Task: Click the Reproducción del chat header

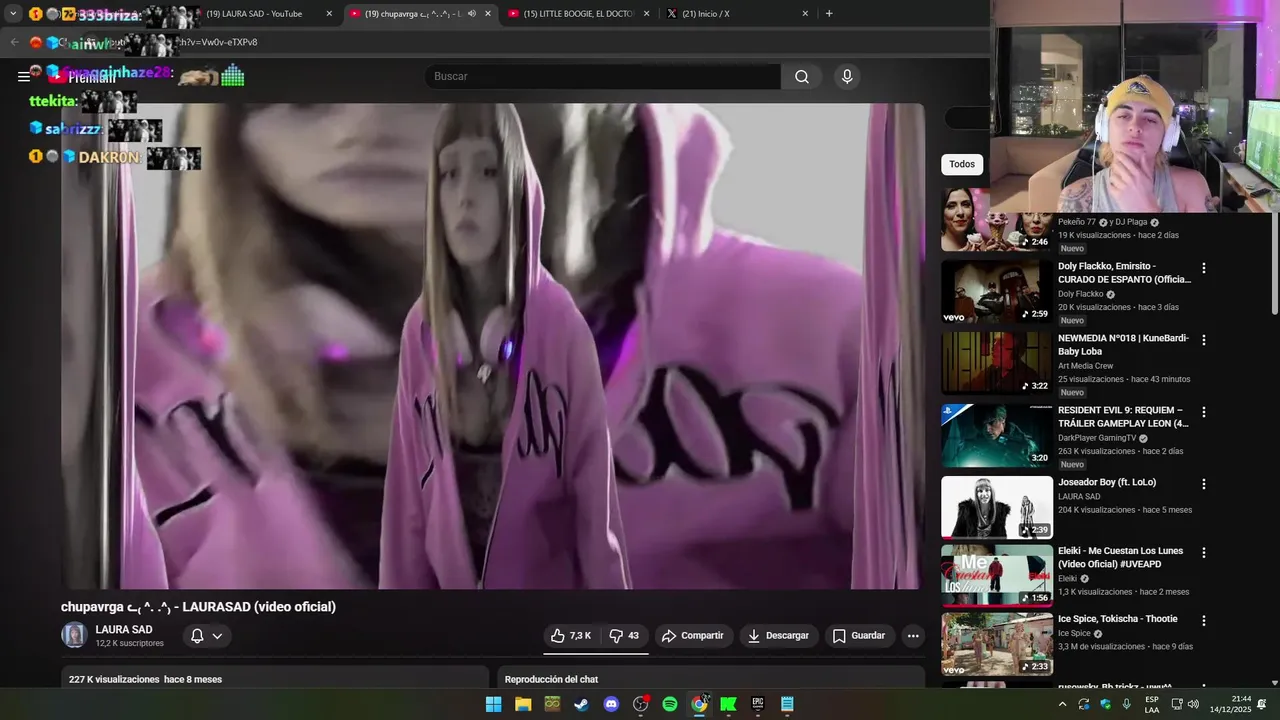Action: coord(551,679)
